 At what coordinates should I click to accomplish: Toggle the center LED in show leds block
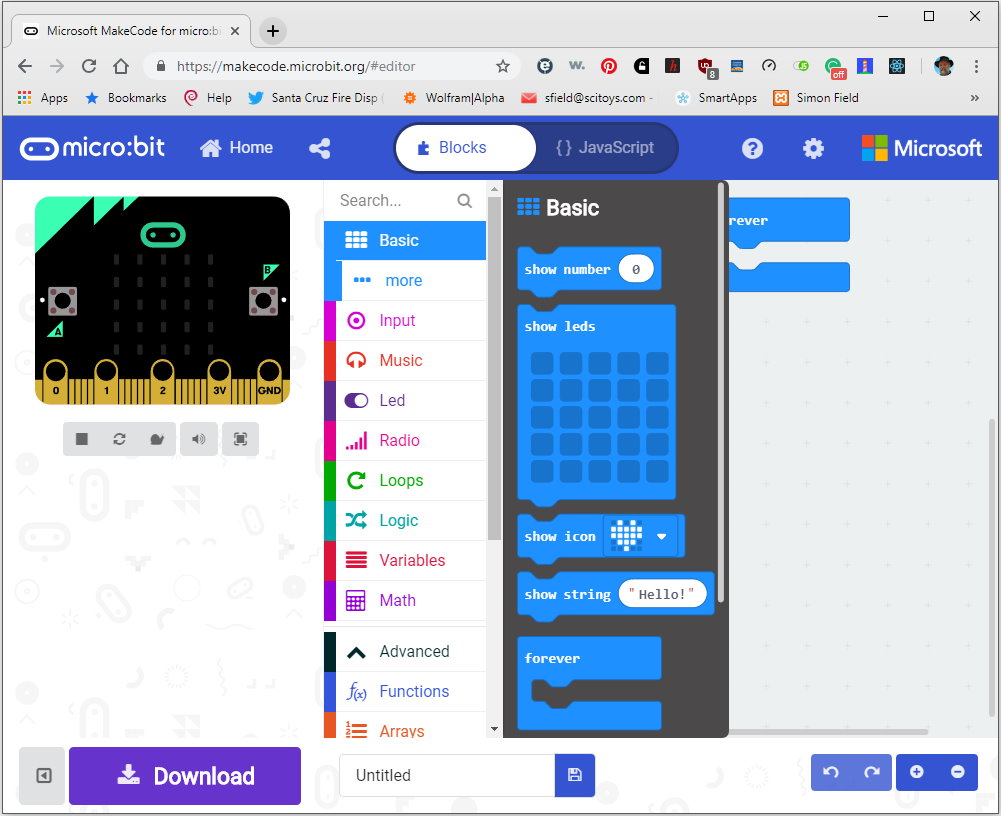(599, 418)
